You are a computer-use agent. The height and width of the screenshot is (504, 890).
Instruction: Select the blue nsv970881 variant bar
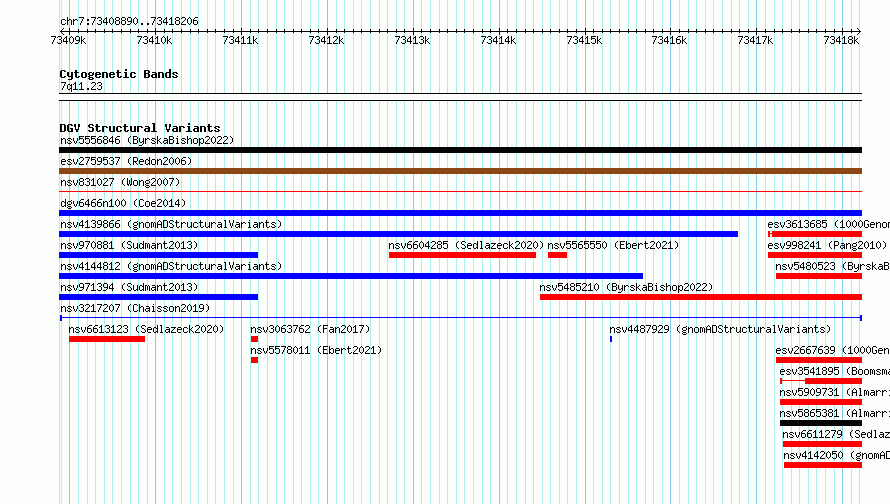[x=158, y=255]
